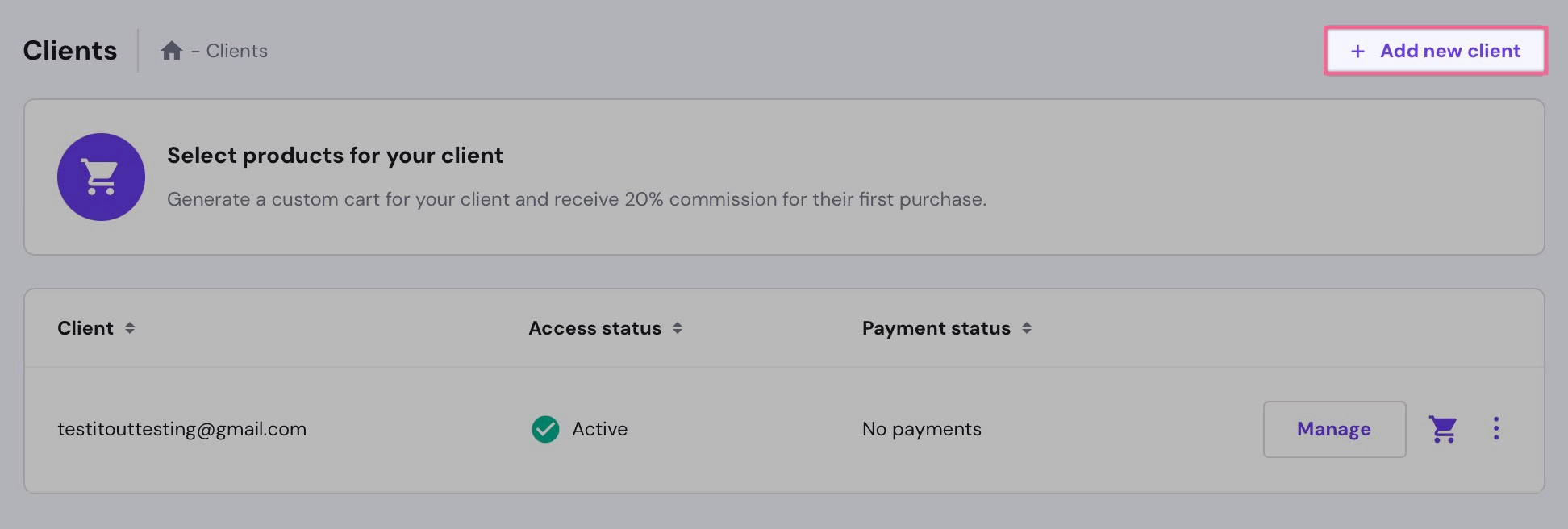Image resolution: width=1568 pixels, height=529 pixels.
Task: Click the No payments status text
Action: [x=921, y=429]
